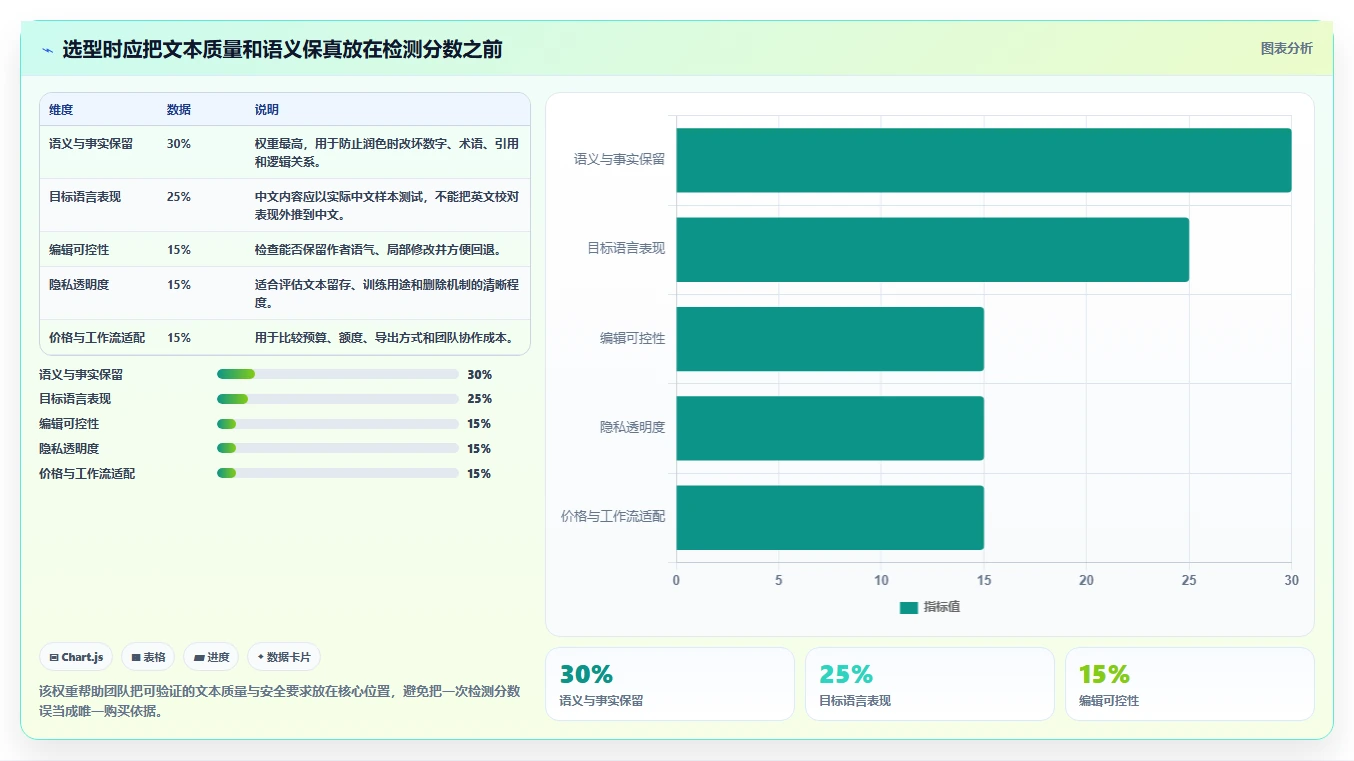Click the 语义与事实保留 chart axis label
Viewport: 1354px width, 761px height.
pos(619,159)
